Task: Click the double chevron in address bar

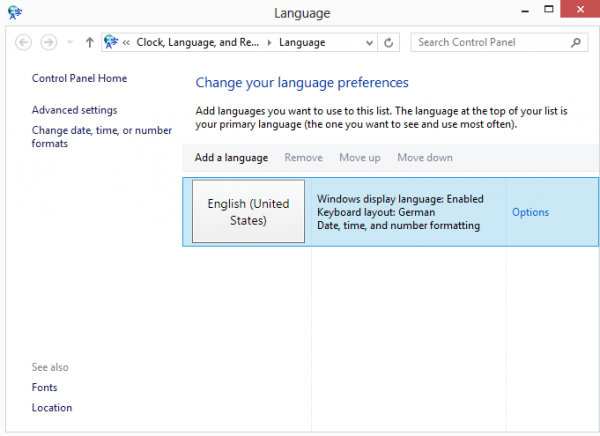Action: (x=126, y=42)
